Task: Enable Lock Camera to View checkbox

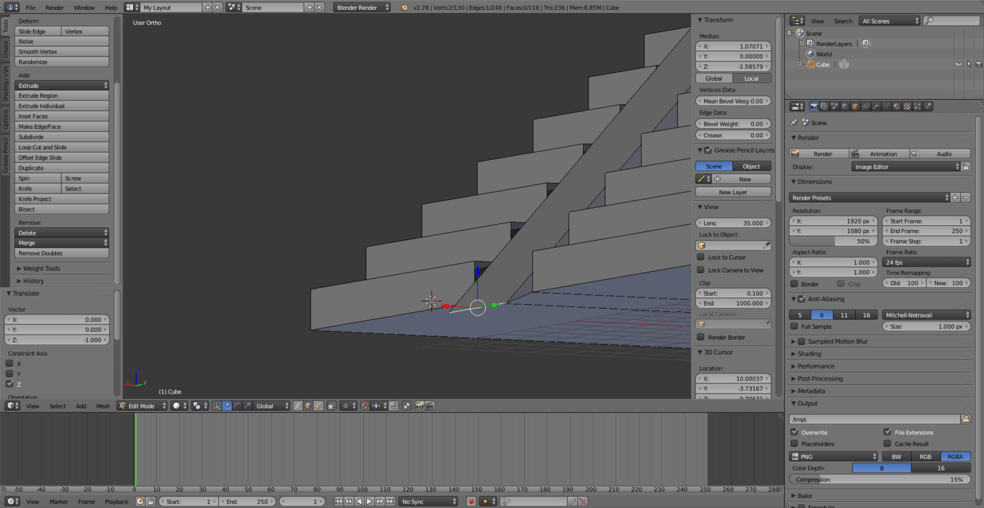Action: point(701,270)
